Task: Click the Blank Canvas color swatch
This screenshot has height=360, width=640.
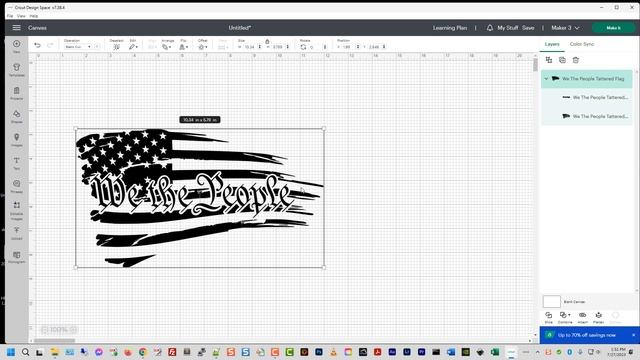Action: pos(551,302)
